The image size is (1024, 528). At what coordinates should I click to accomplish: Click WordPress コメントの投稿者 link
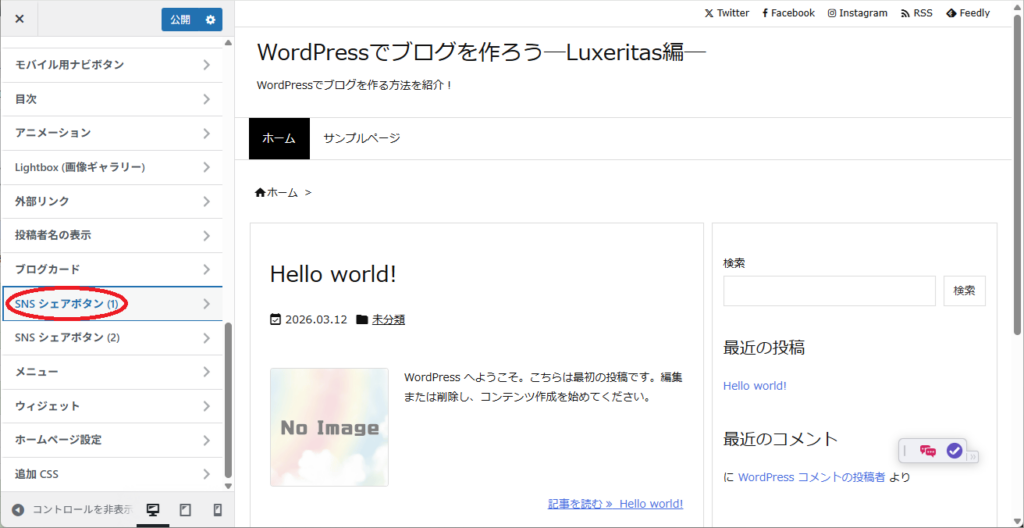[x=812, y=477]
